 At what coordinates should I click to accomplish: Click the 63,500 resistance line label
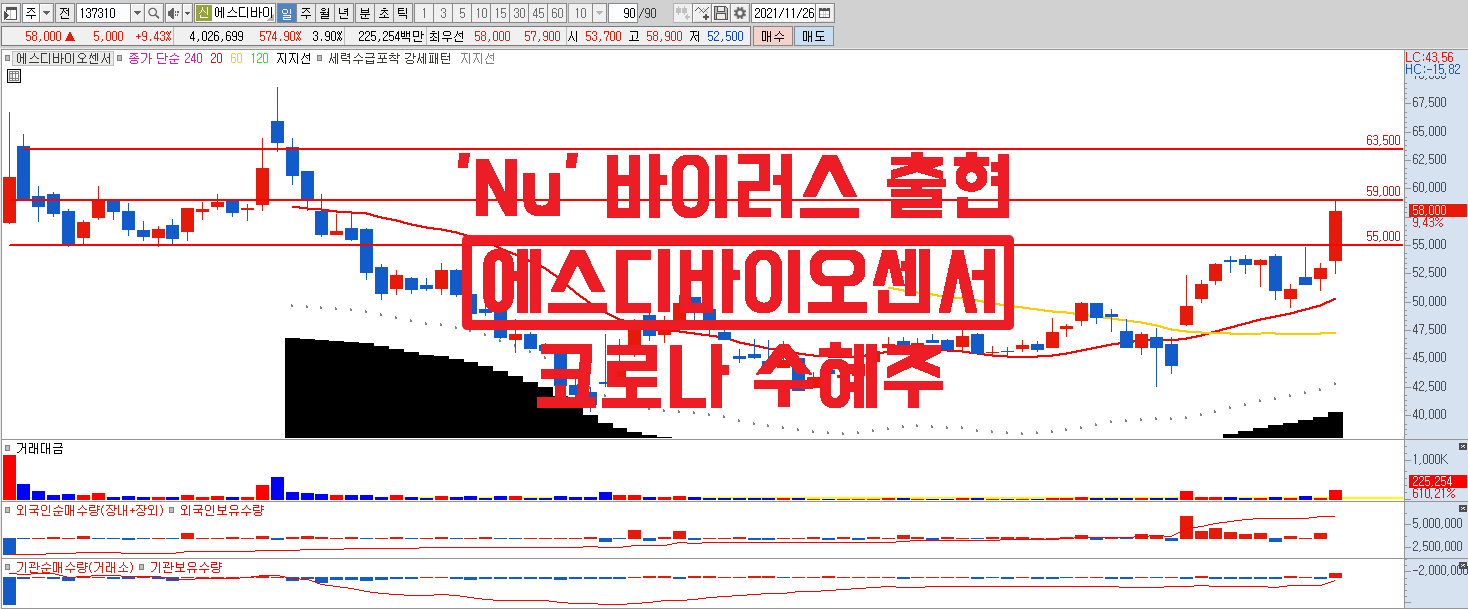click(1383, 140)
